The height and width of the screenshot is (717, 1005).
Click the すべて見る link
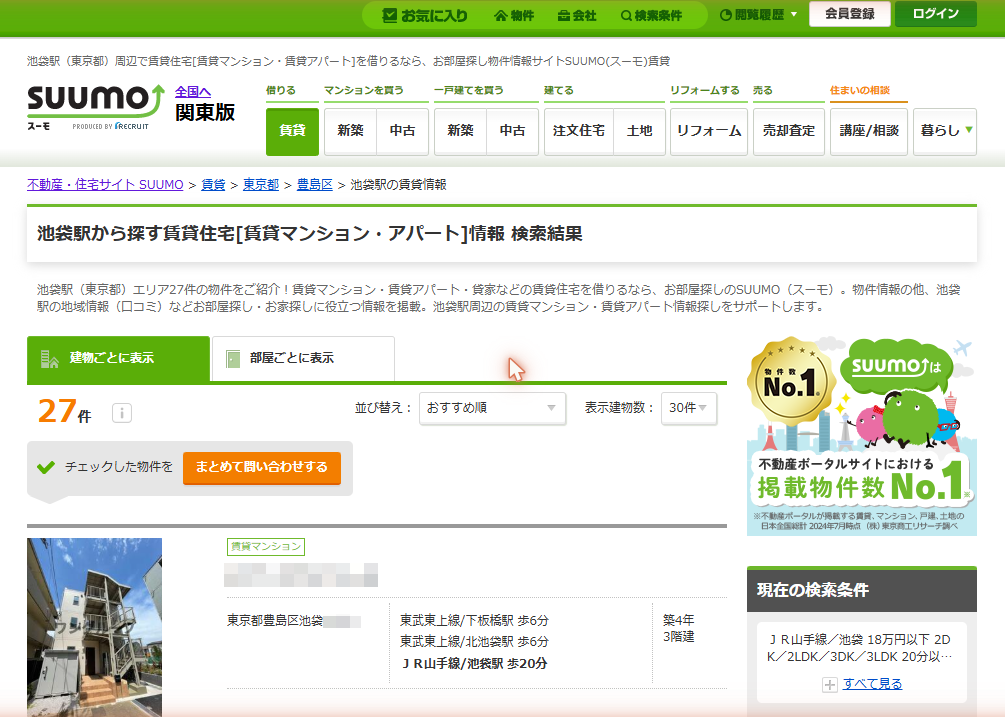[872, 684]
